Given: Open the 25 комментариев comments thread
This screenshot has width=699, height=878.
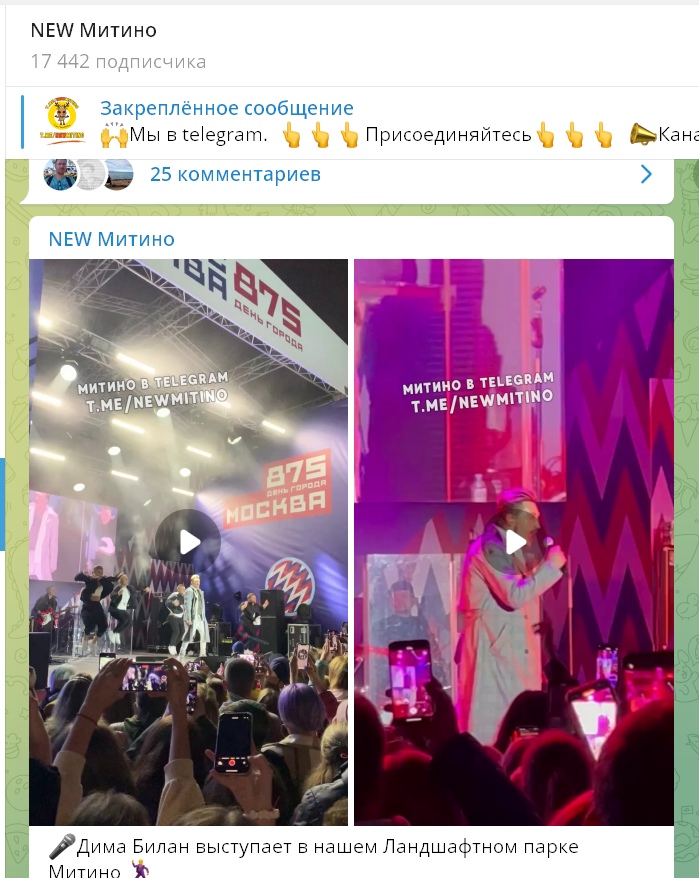Looking at the screenshot, I should tap(235, 174).
